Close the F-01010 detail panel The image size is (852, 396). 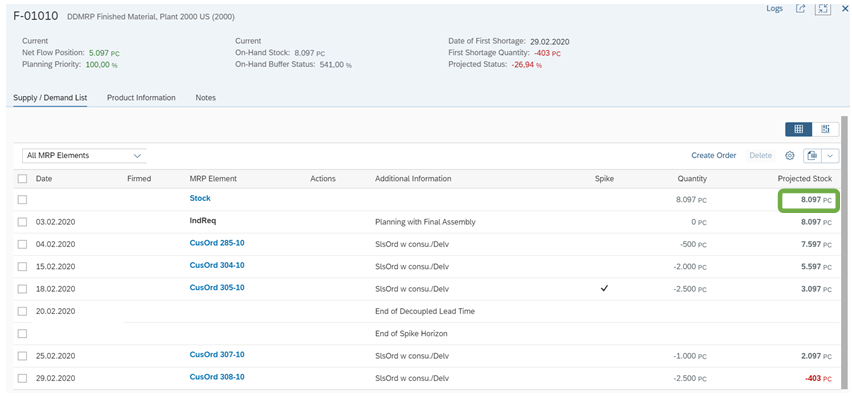[x=845, y=9]
